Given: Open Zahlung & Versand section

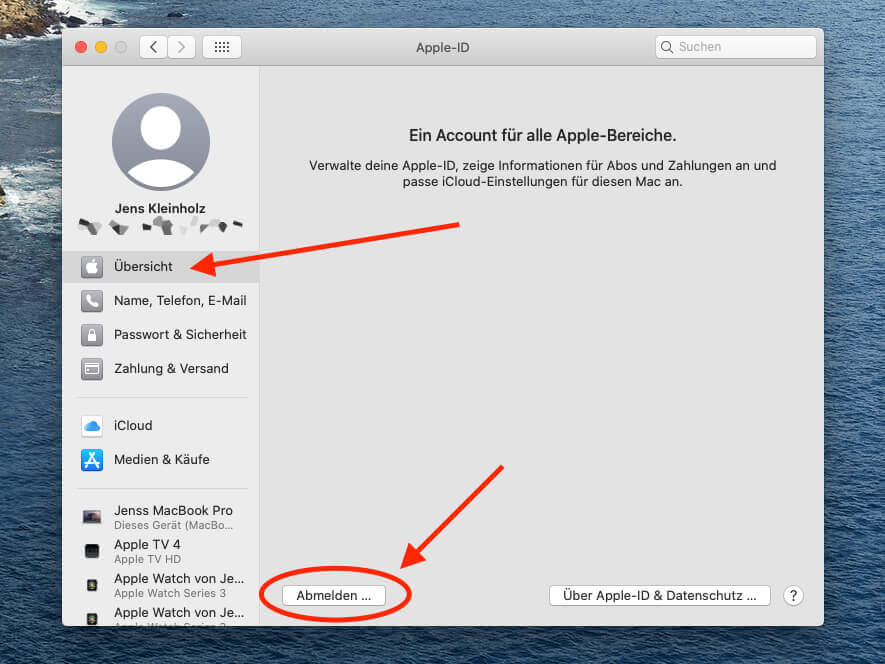Looking at the screenshot, I should [x=161, y=369].
